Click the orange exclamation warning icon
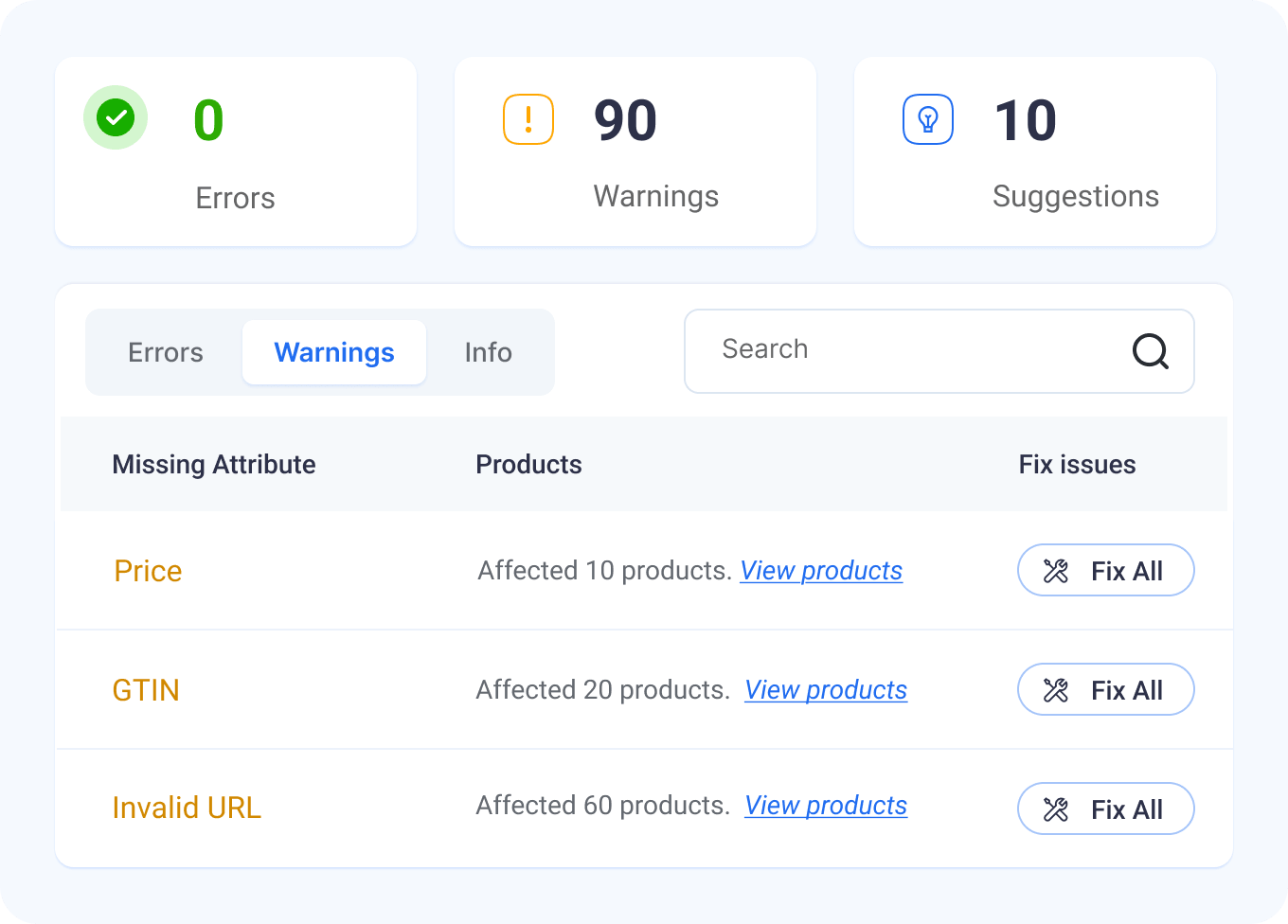Screen dimensions: 1288x924 528,119
